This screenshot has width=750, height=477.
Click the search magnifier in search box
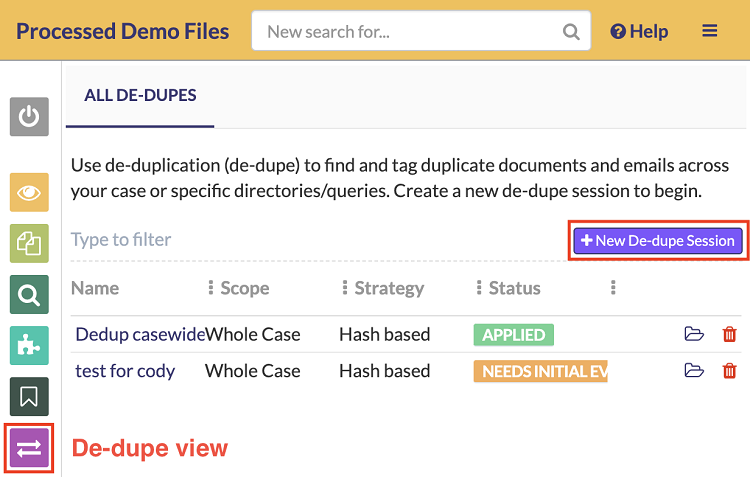(x=571, y=32)
